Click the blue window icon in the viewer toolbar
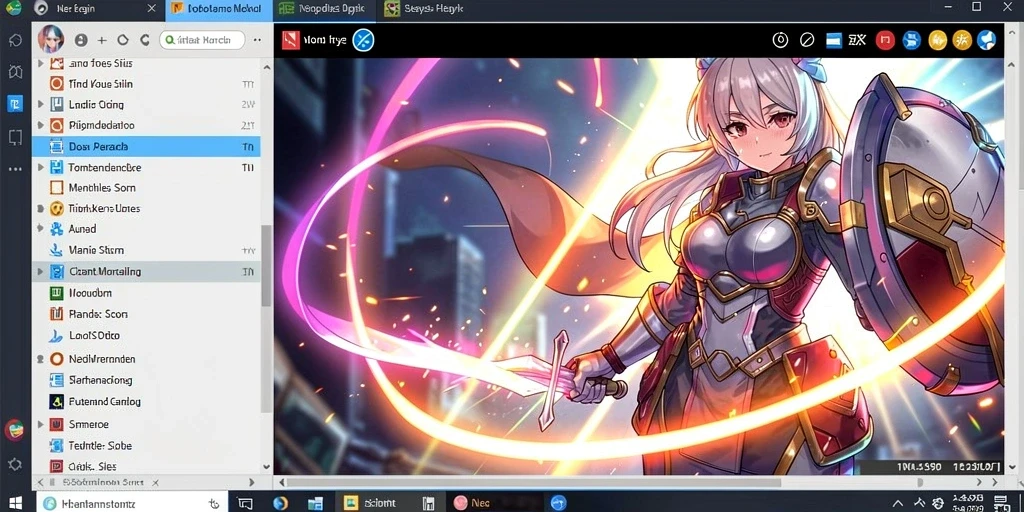 [x=833, y=40]
